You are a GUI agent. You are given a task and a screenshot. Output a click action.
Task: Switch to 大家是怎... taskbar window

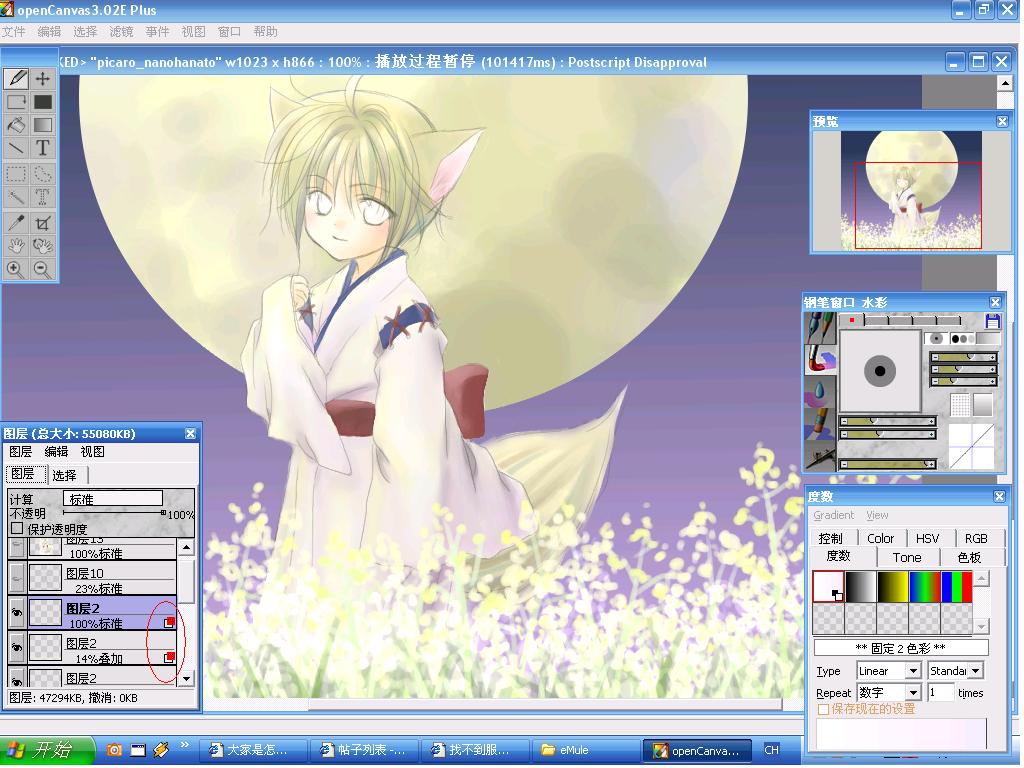(x=255, y=750)
